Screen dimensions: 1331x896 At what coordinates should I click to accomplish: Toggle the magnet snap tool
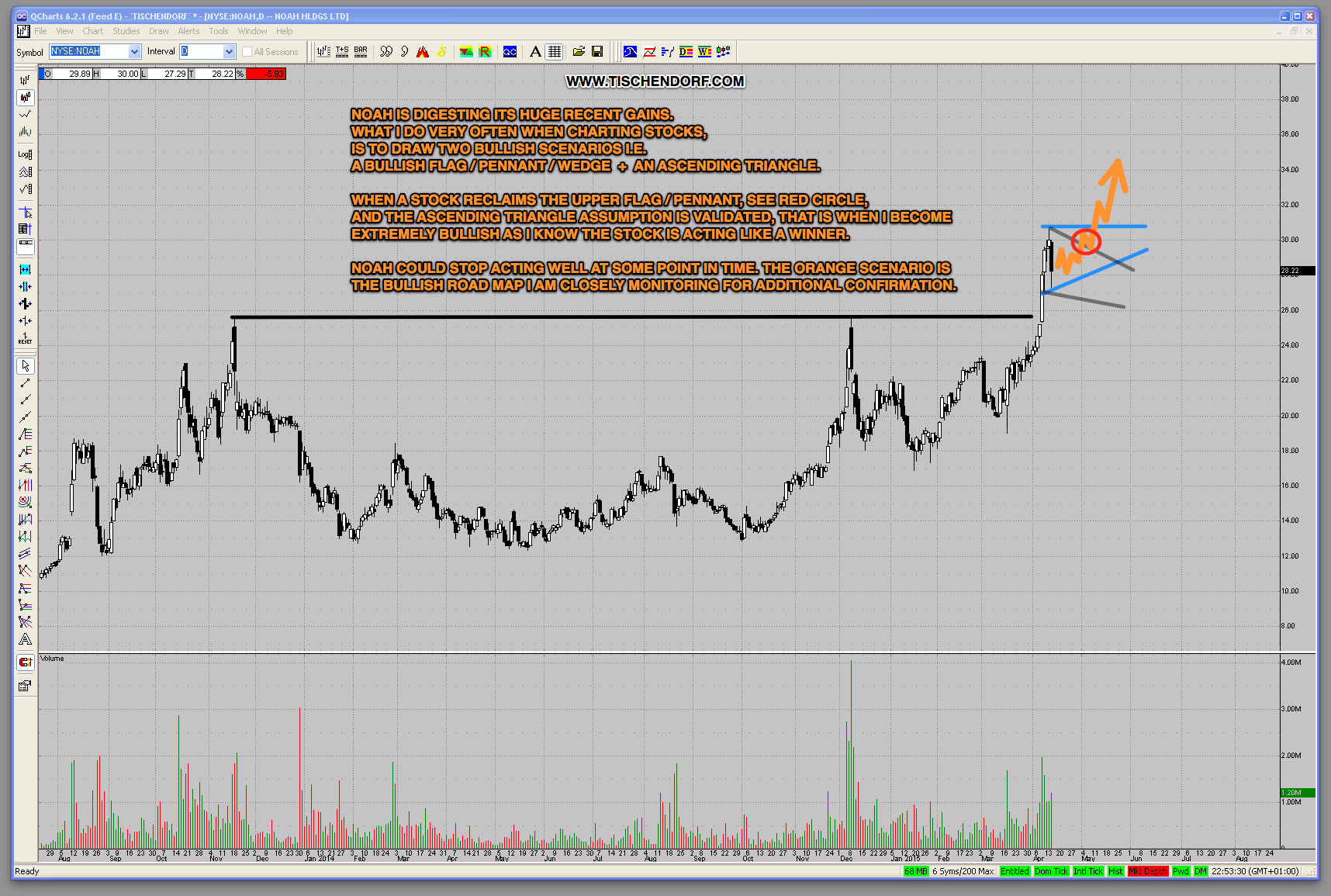26,662
